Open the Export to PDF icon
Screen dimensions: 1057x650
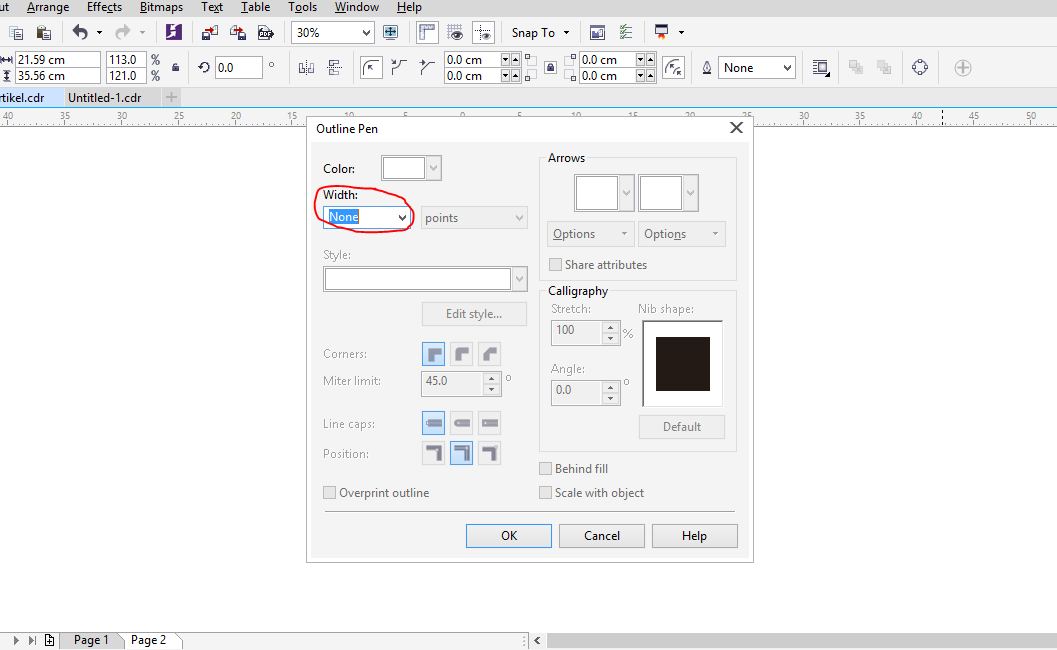(x=265, y=32)
